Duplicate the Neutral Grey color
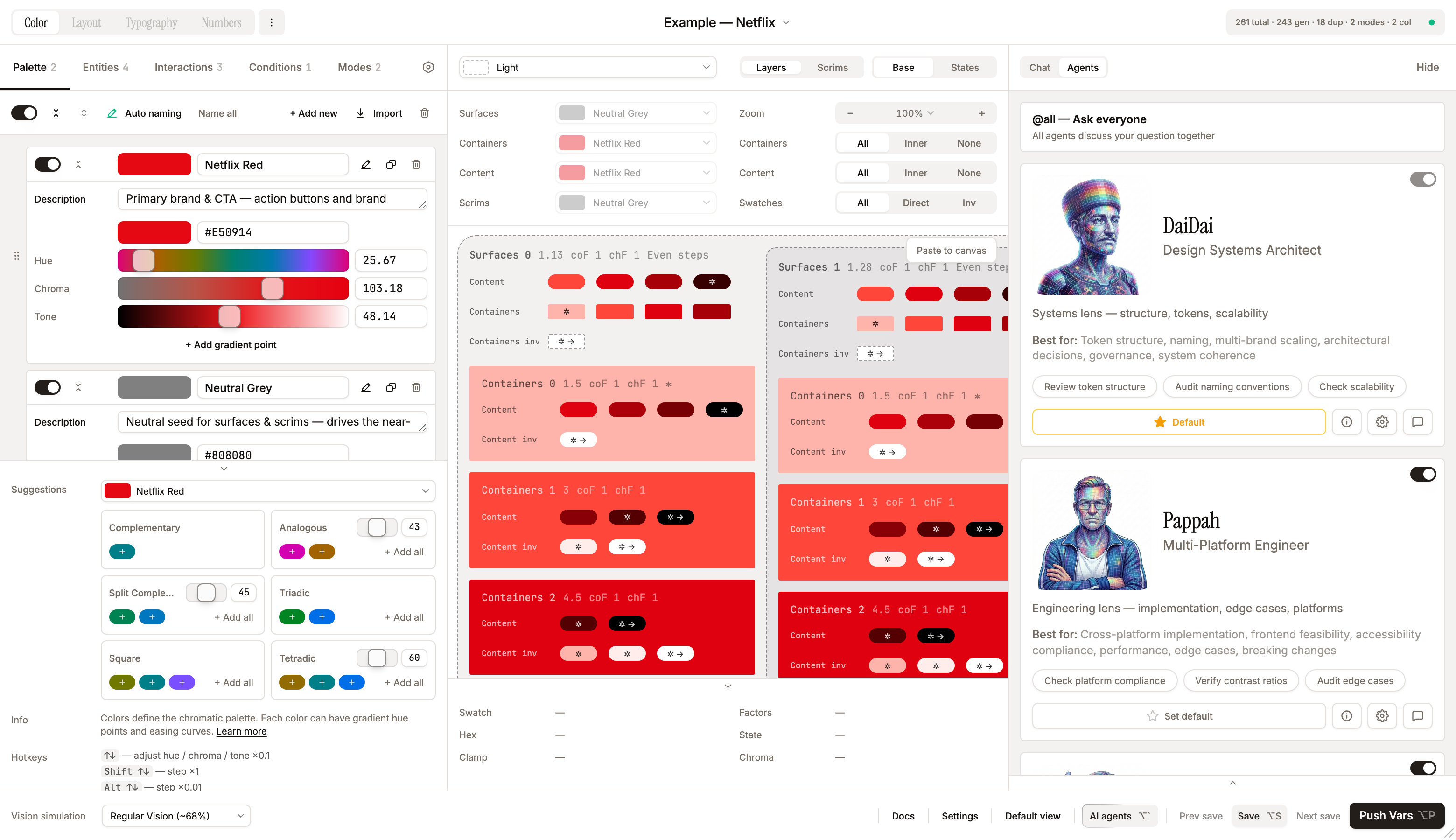Viewport: 1456px width, 840px height. [x=391, y=388]
